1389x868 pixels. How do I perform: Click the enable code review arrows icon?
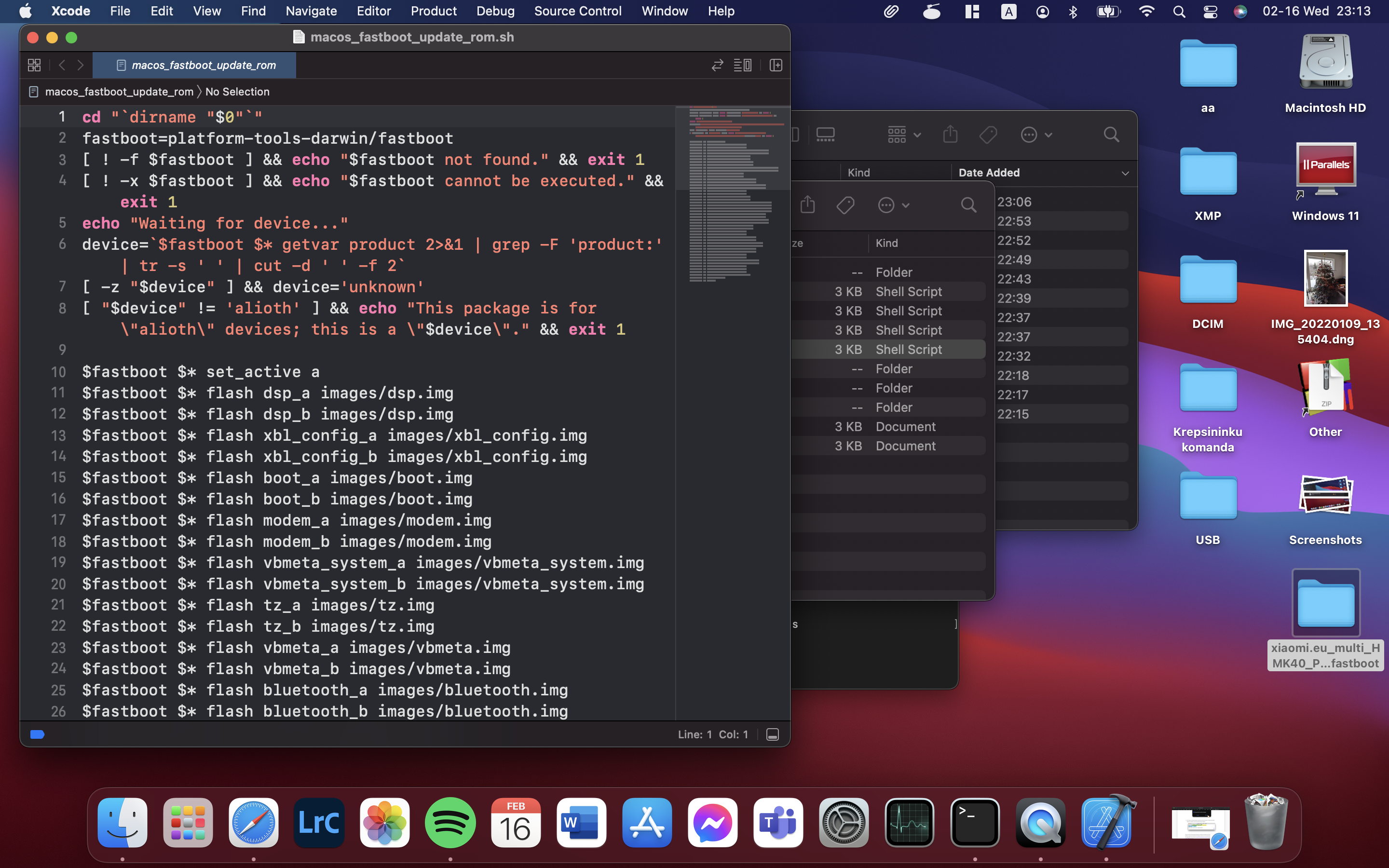(x=718, y=66)
